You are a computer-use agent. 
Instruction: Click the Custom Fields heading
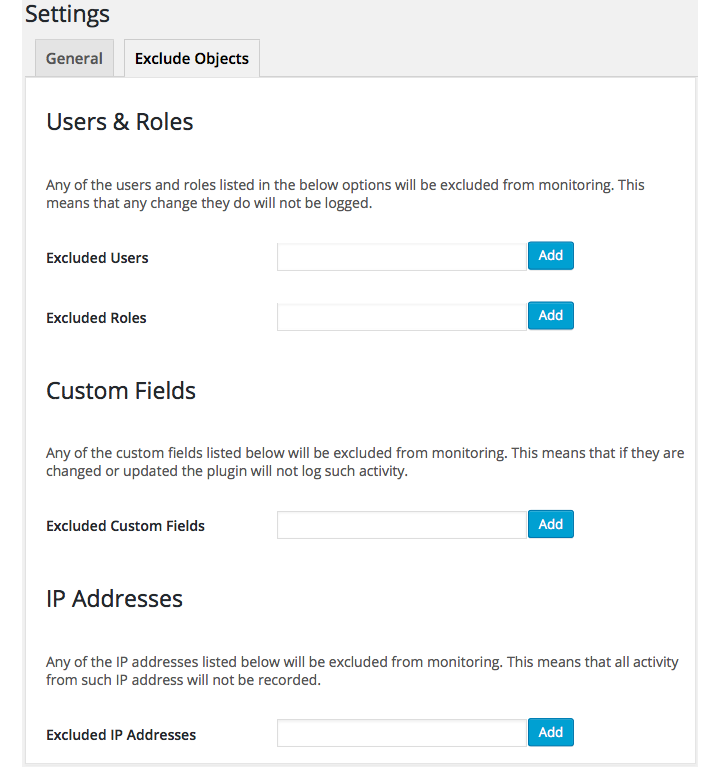[x=121, y=390]
